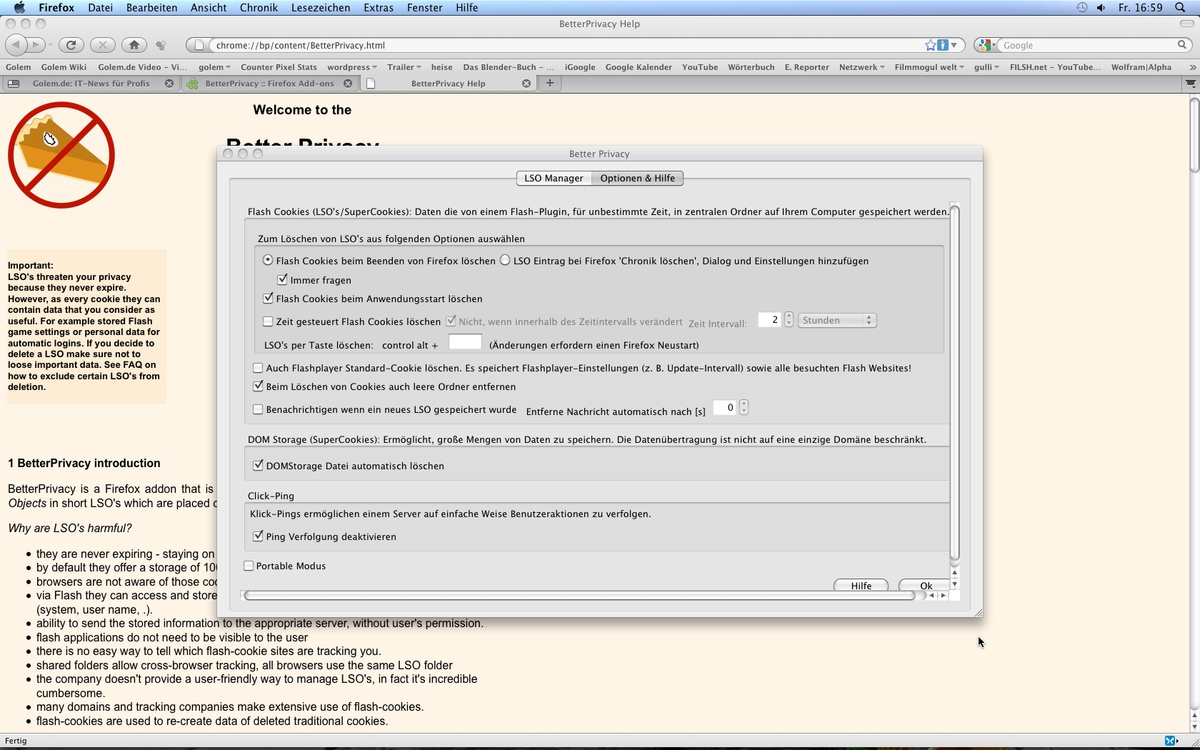Switch to the LSO Manager tab

click(553, 178)
